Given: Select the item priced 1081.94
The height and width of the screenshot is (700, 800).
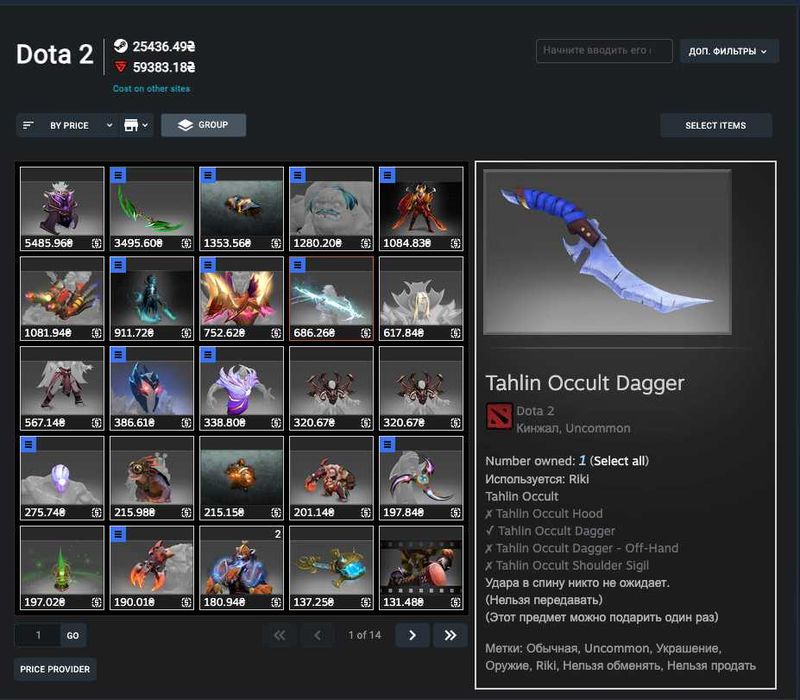Looking at the screenshot, I should pos(62,298).
